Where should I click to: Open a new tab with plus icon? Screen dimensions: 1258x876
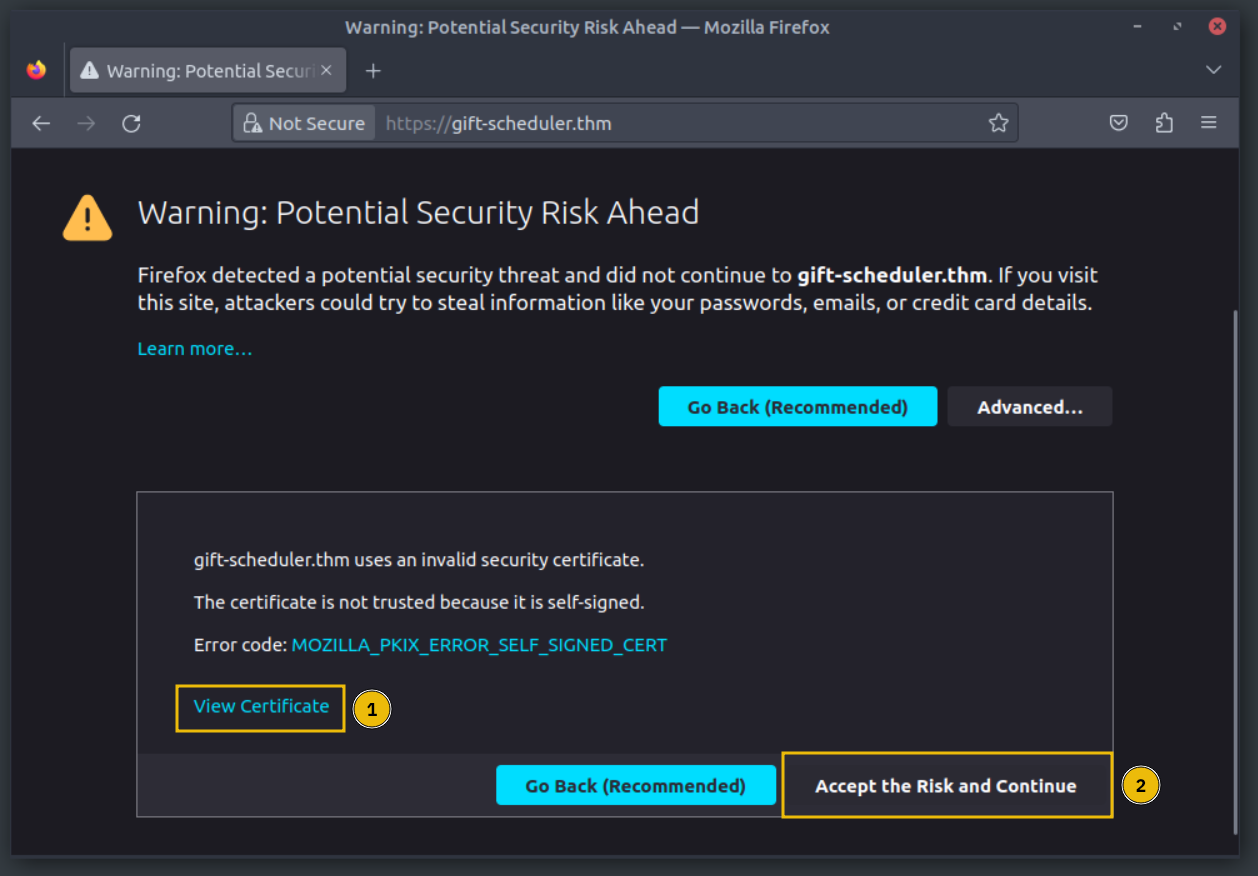[x=373, y=71]
